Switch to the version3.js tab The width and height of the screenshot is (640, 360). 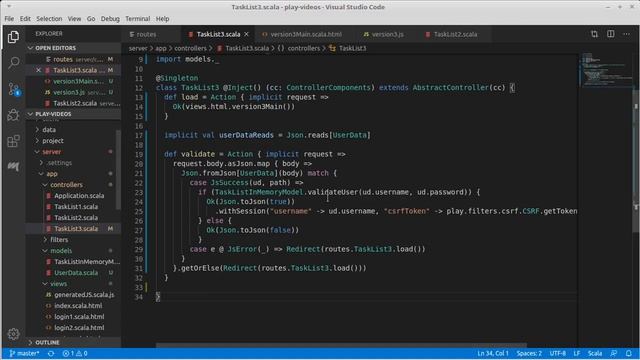387,34
